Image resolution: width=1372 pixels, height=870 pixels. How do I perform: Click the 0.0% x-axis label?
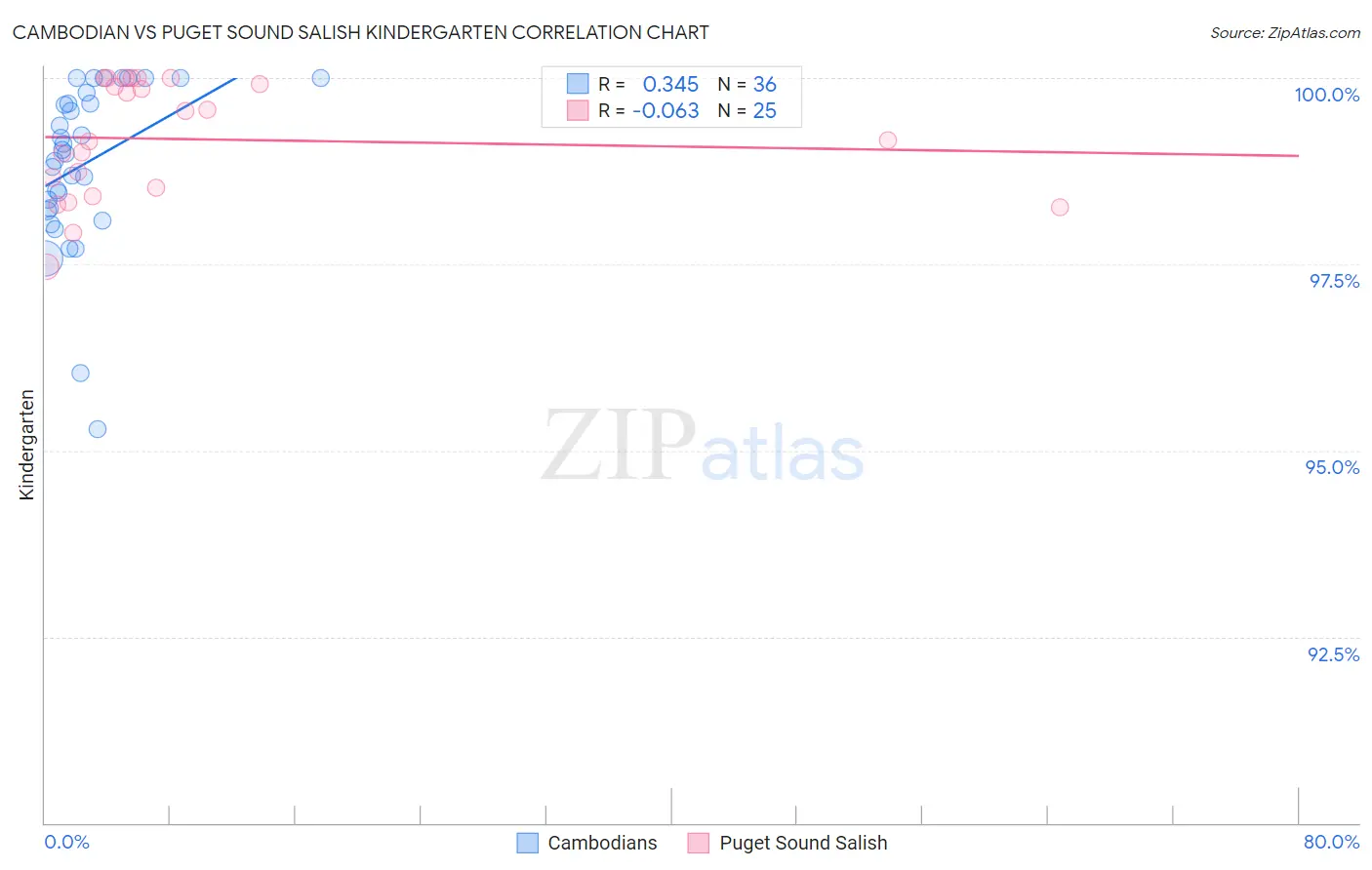[67, 842]
